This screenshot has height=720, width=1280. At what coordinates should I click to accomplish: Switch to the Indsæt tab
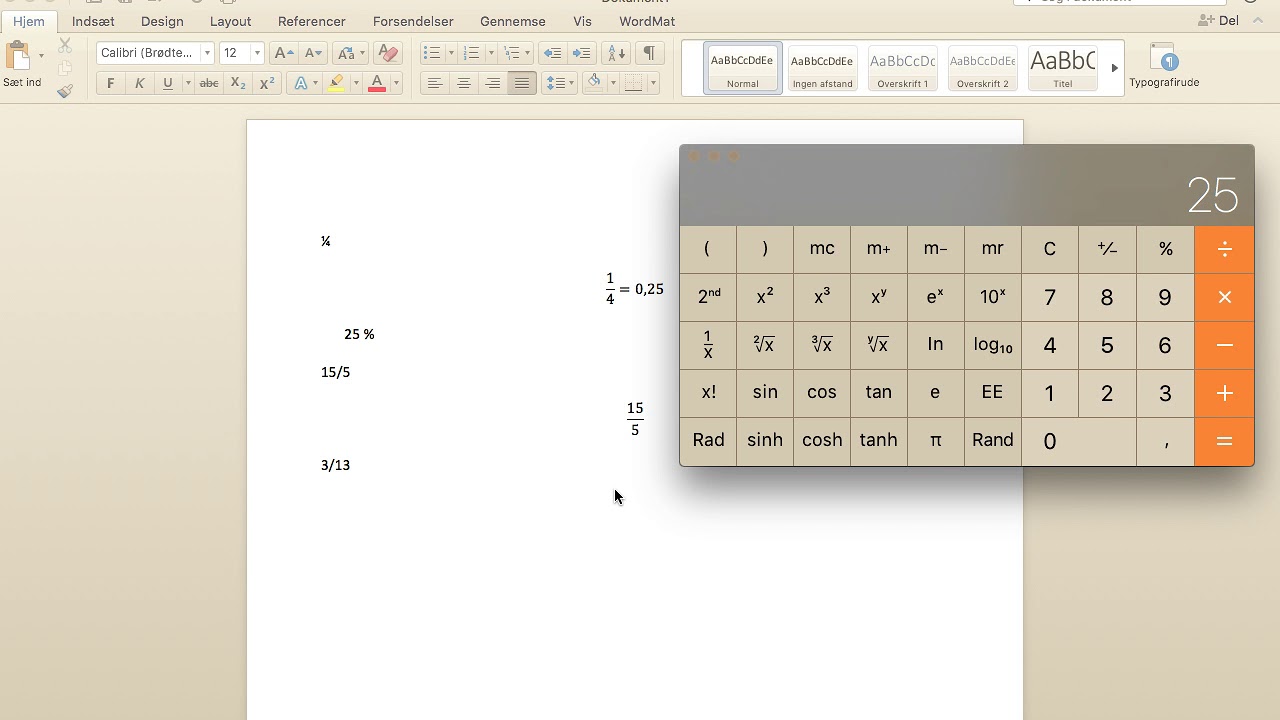pos(93,21)
